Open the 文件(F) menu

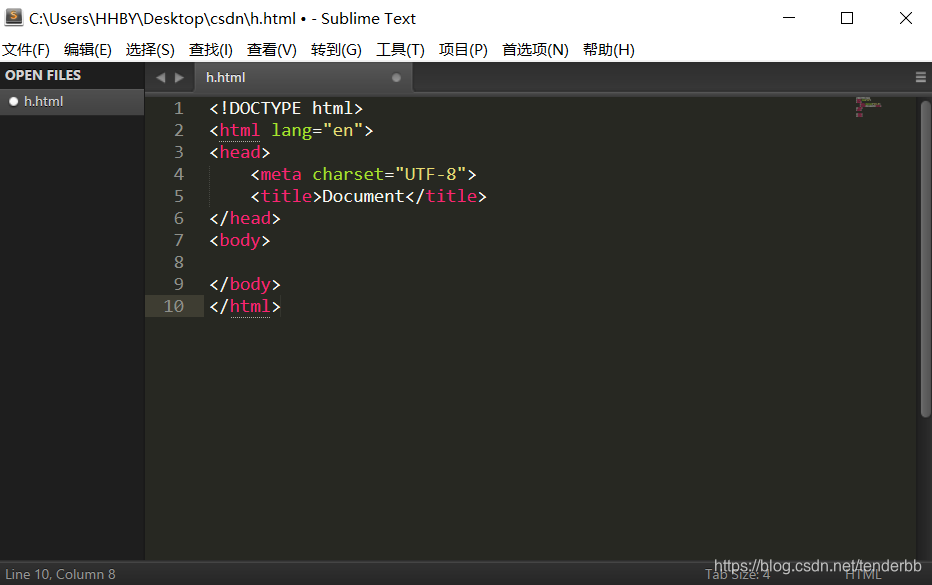tap(26, 50)
